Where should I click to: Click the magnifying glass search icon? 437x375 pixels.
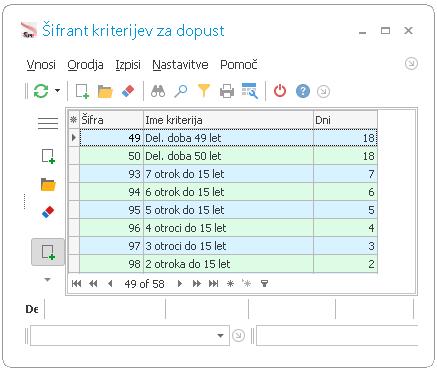181,91
